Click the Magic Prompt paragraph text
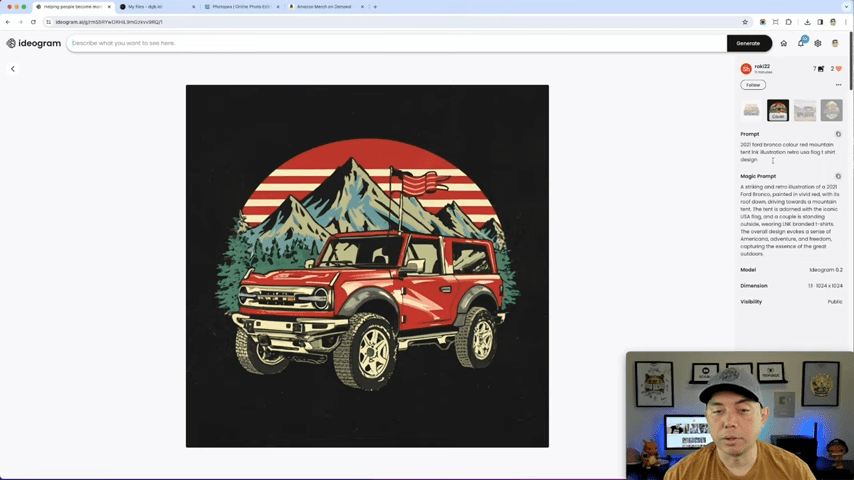854x480 pixels. [x=790, y=220]
